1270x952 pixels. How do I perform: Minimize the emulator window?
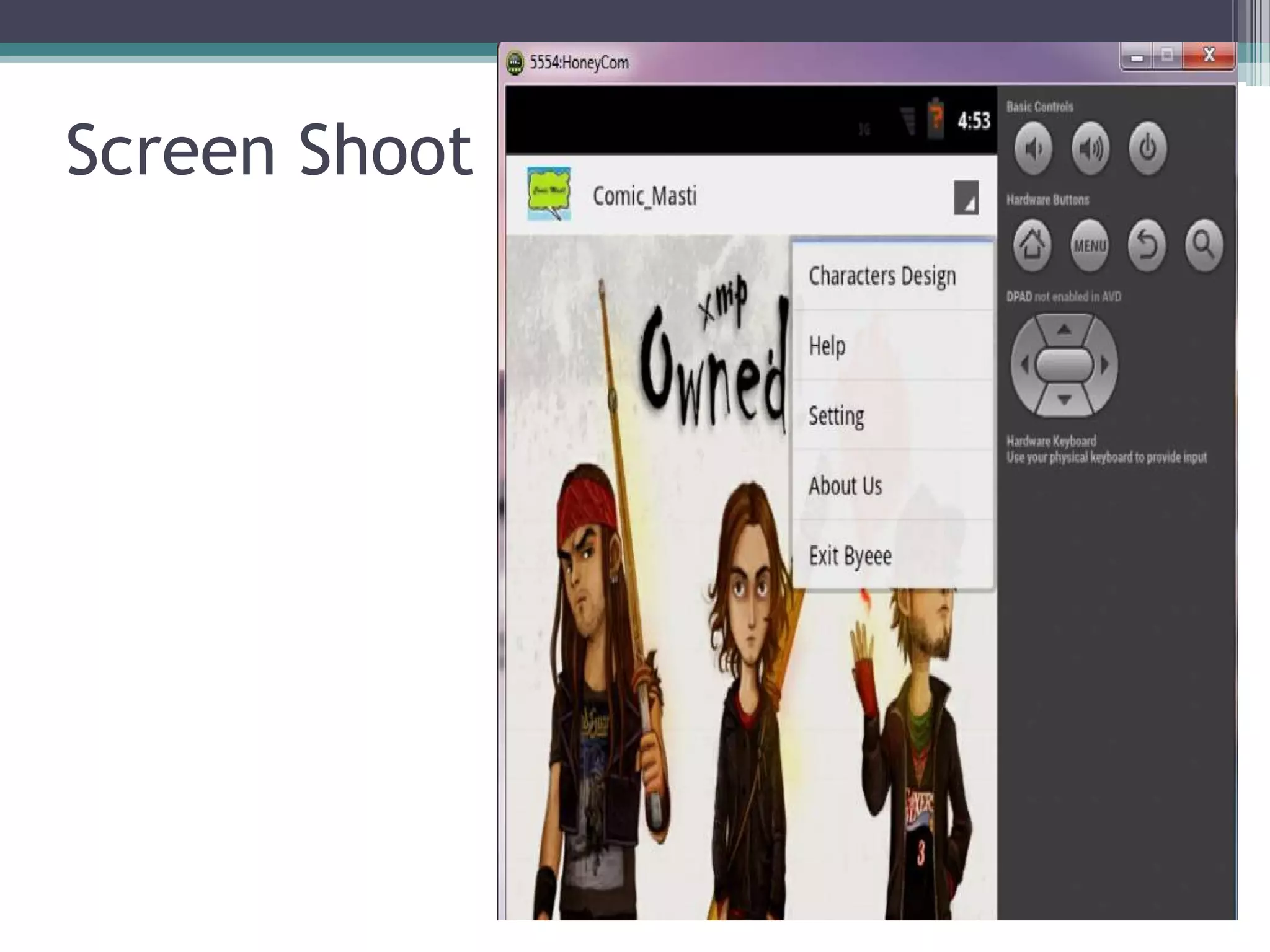(x=1137, y=57)
